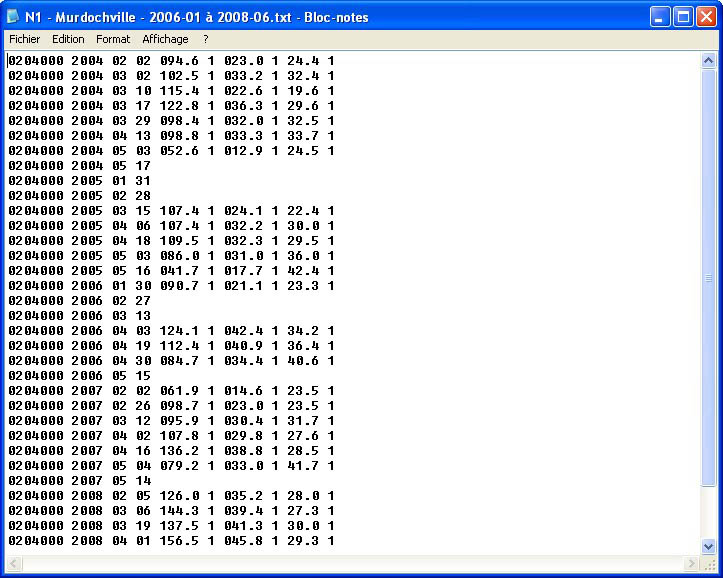Click value 122.8 in the 2004 03 17 row

tap(179, 106)
